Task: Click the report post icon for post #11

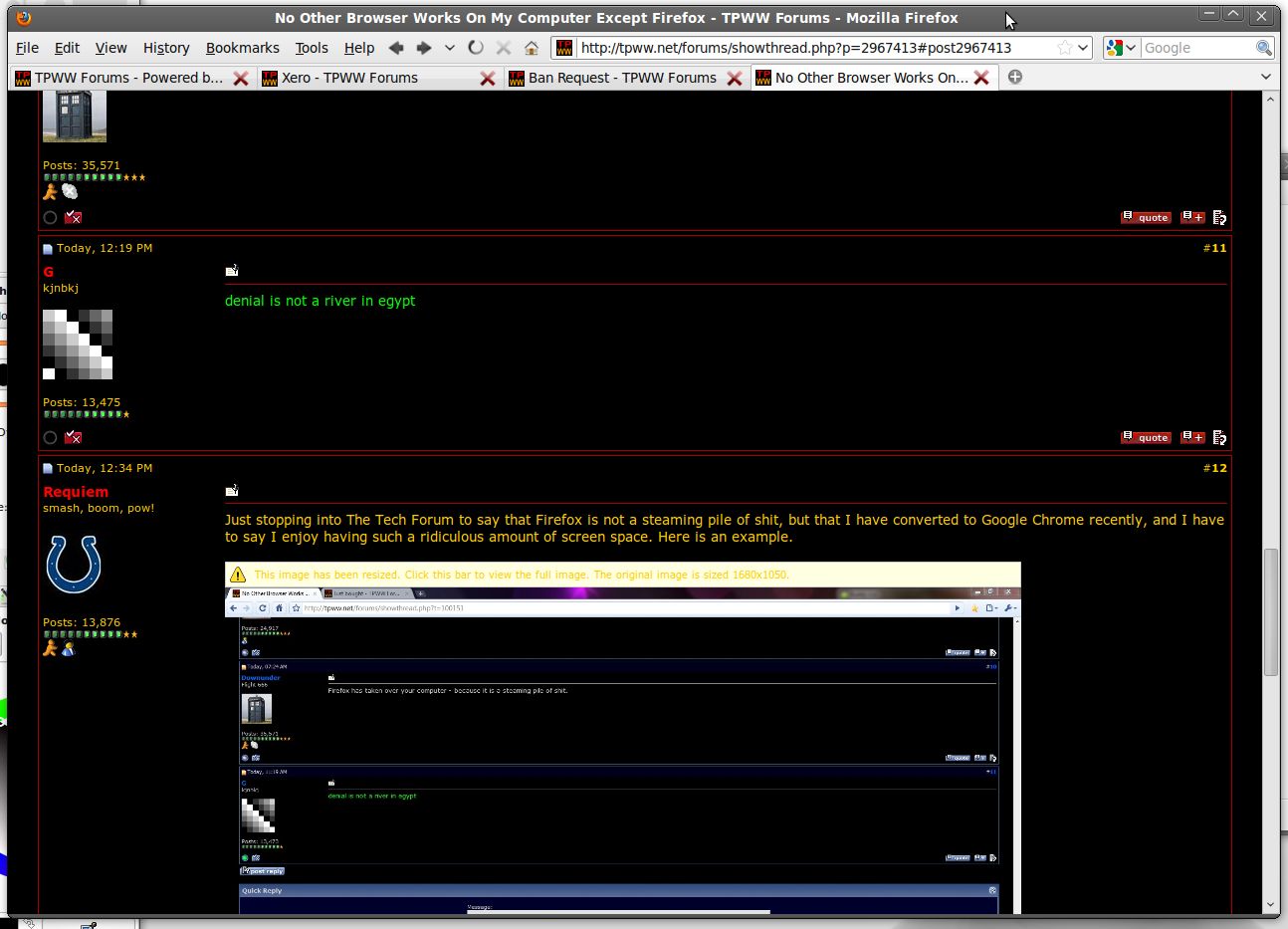Action: [73, 437]
